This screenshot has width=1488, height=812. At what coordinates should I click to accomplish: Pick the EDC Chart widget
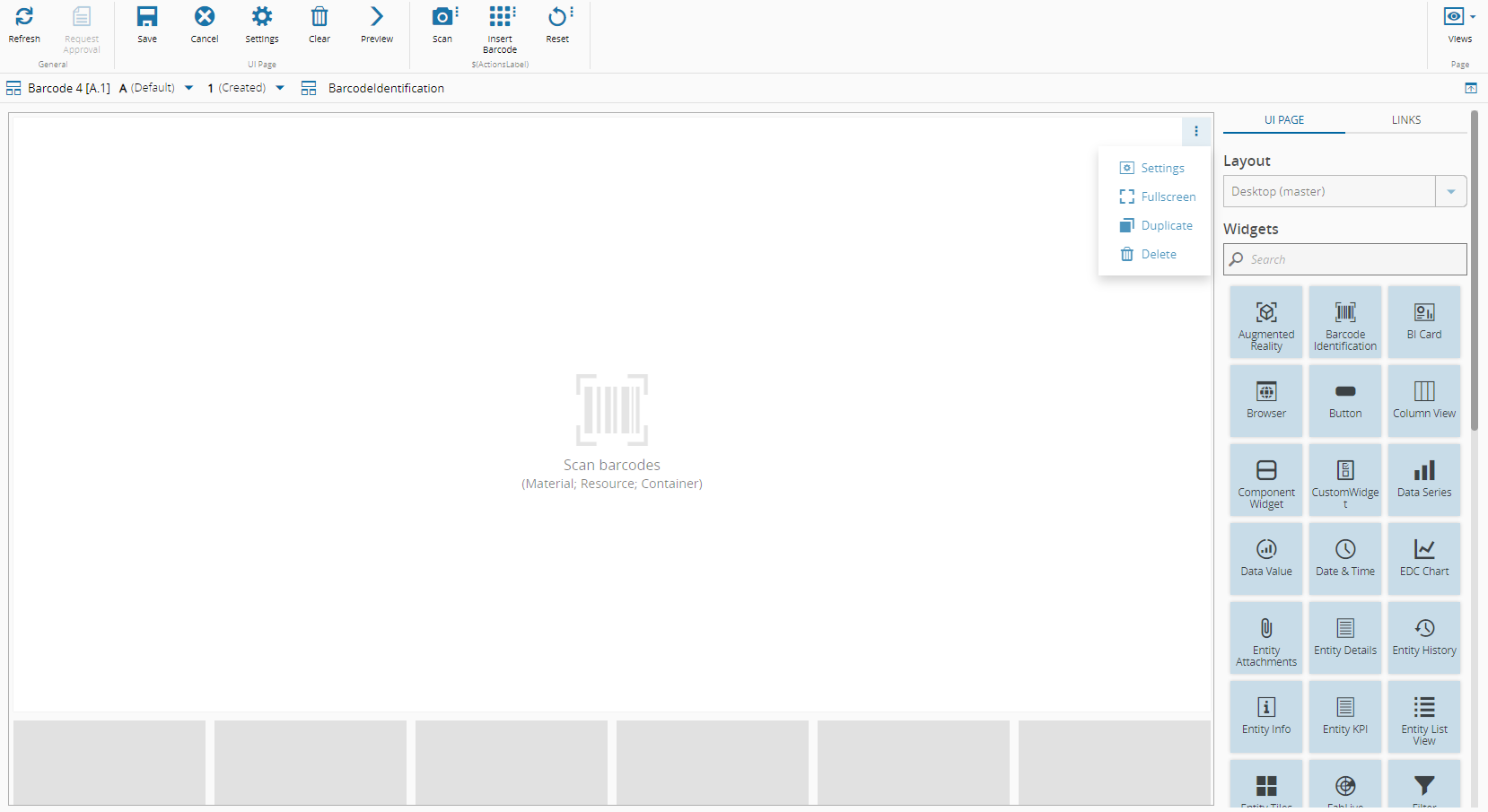point(1423,559)
